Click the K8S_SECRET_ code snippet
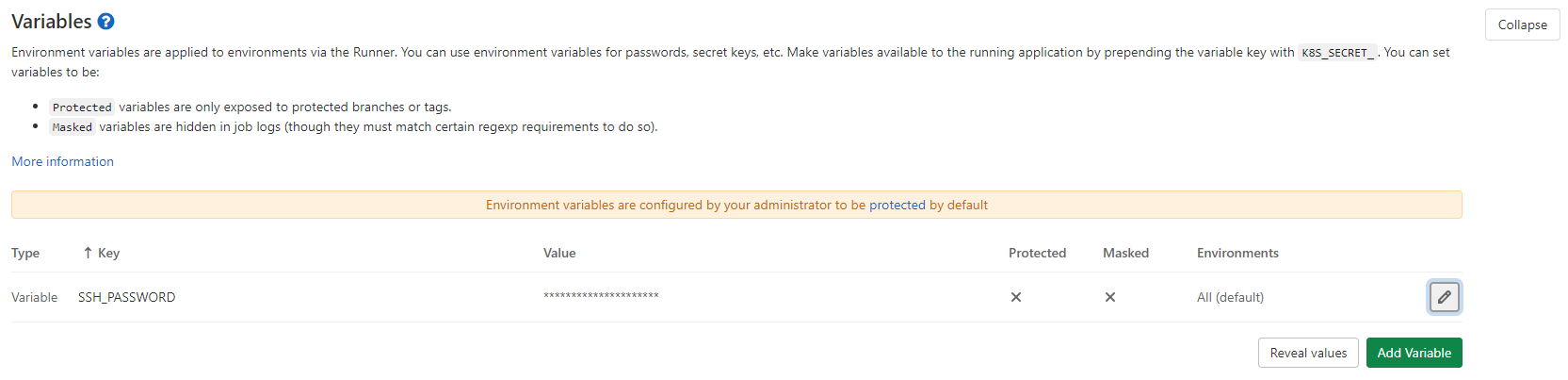This screenshot has height=380, width=1568. coord(1337,53)
